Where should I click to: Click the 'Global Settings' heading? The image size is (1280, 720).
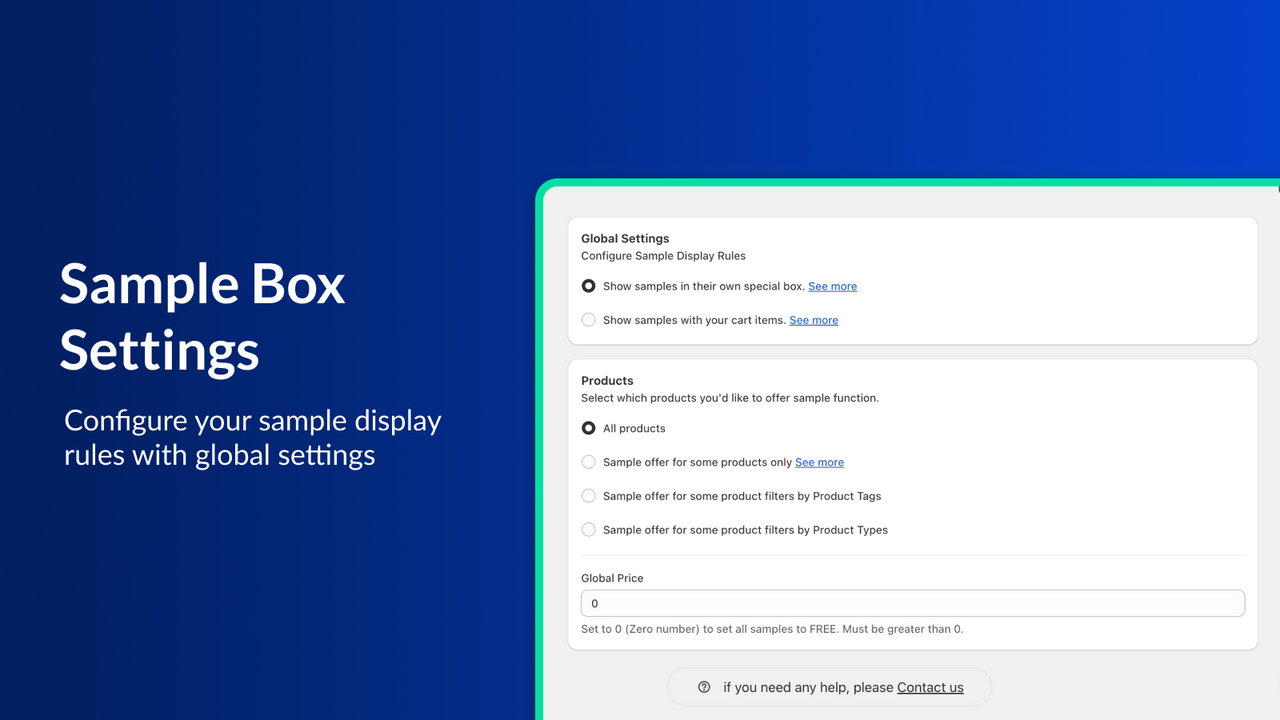point(625,238)
